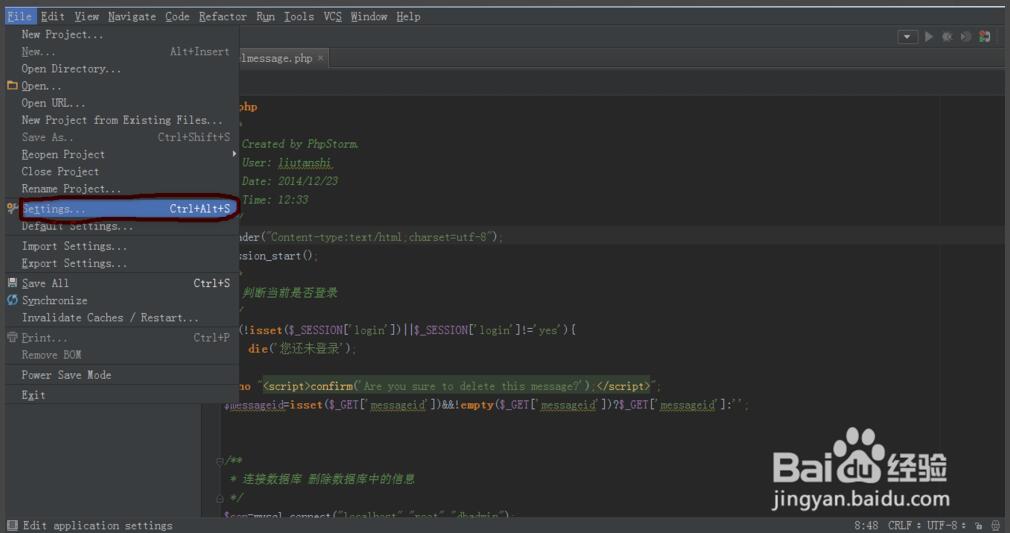Open the Code menu

point(177,16)
